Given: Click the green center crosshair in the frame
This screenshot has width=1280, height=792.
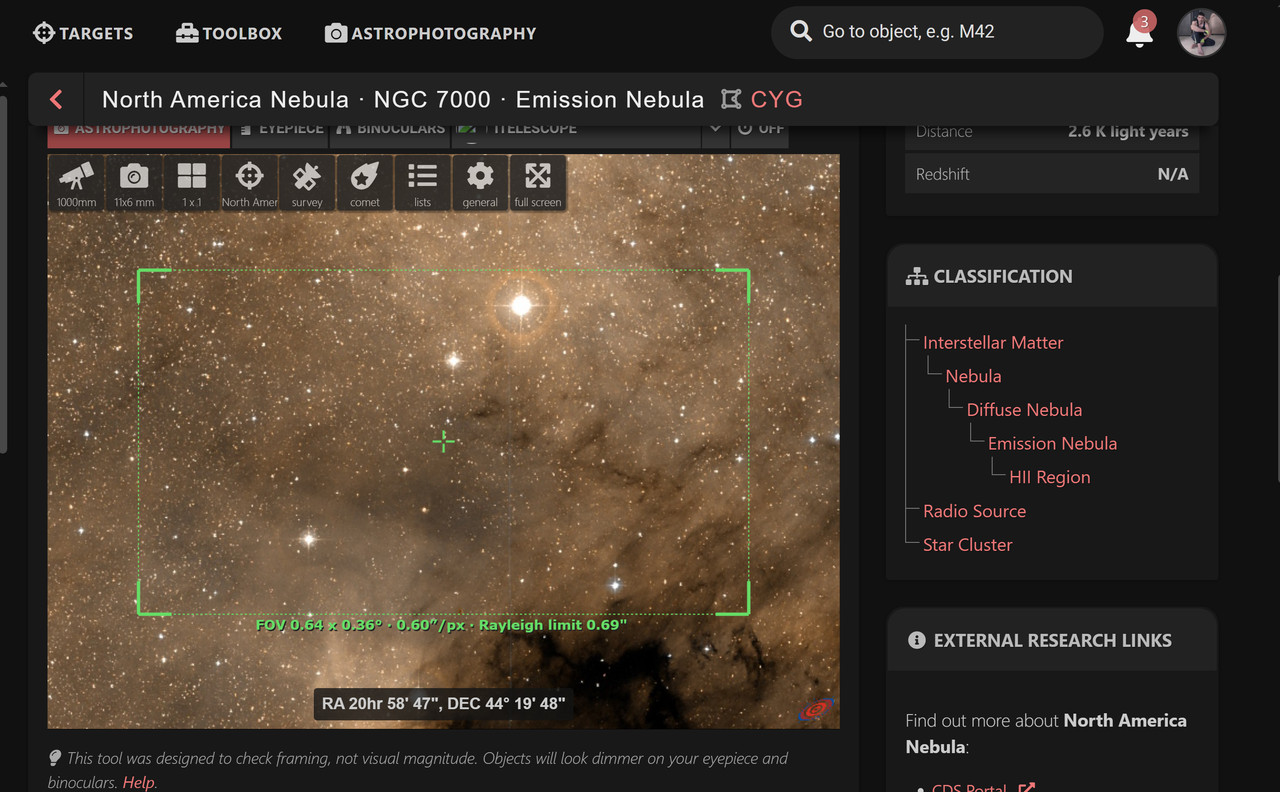Looking at the screenshot, I should [x=443, y=441].
